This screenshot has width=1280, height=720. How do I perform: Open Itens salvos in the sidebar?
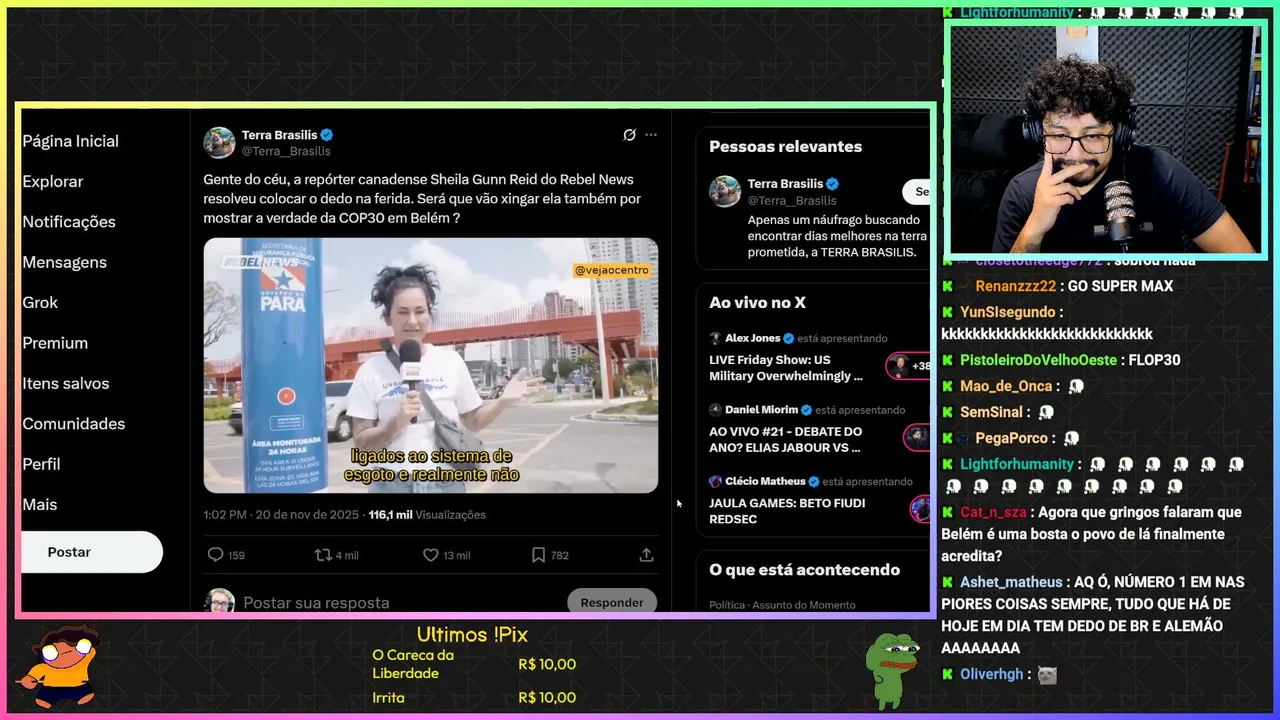click(x=66, y=383)
